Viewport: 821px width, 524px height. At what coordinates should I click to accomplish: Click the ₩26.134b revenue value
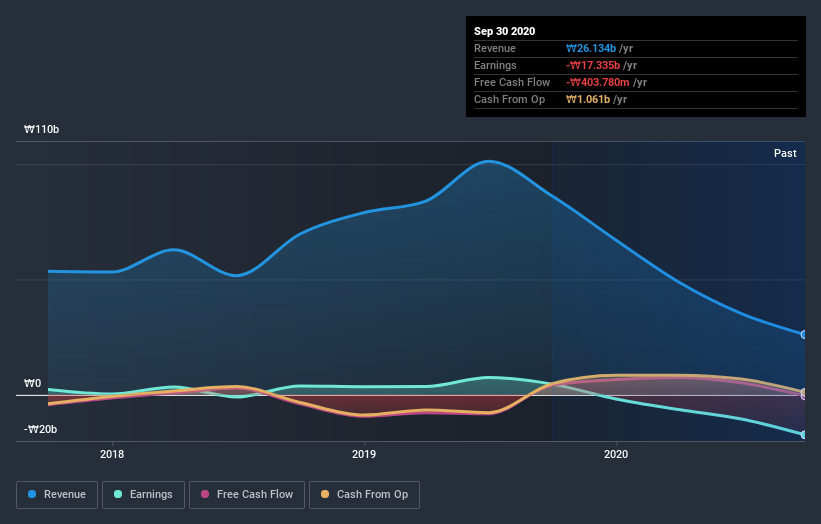pyautogui.click(x=591, y=49)
